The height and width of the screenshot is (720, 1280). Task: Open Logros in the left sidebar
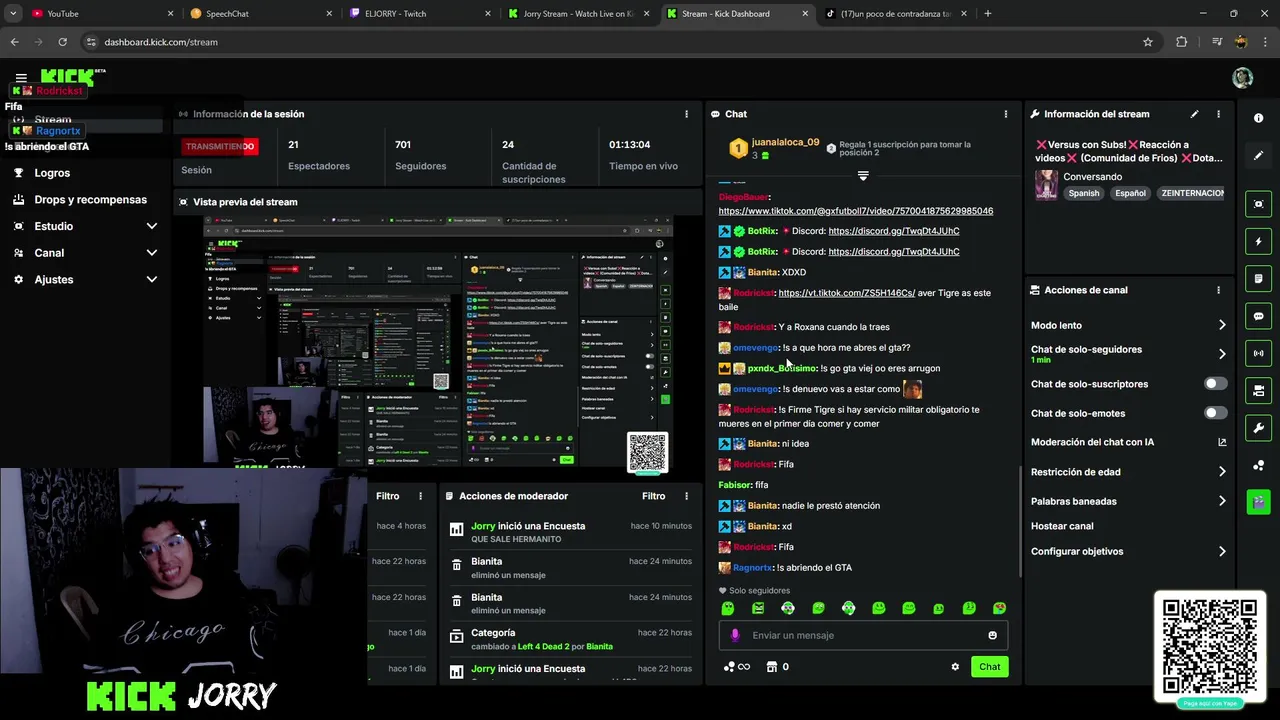[52, 173]
